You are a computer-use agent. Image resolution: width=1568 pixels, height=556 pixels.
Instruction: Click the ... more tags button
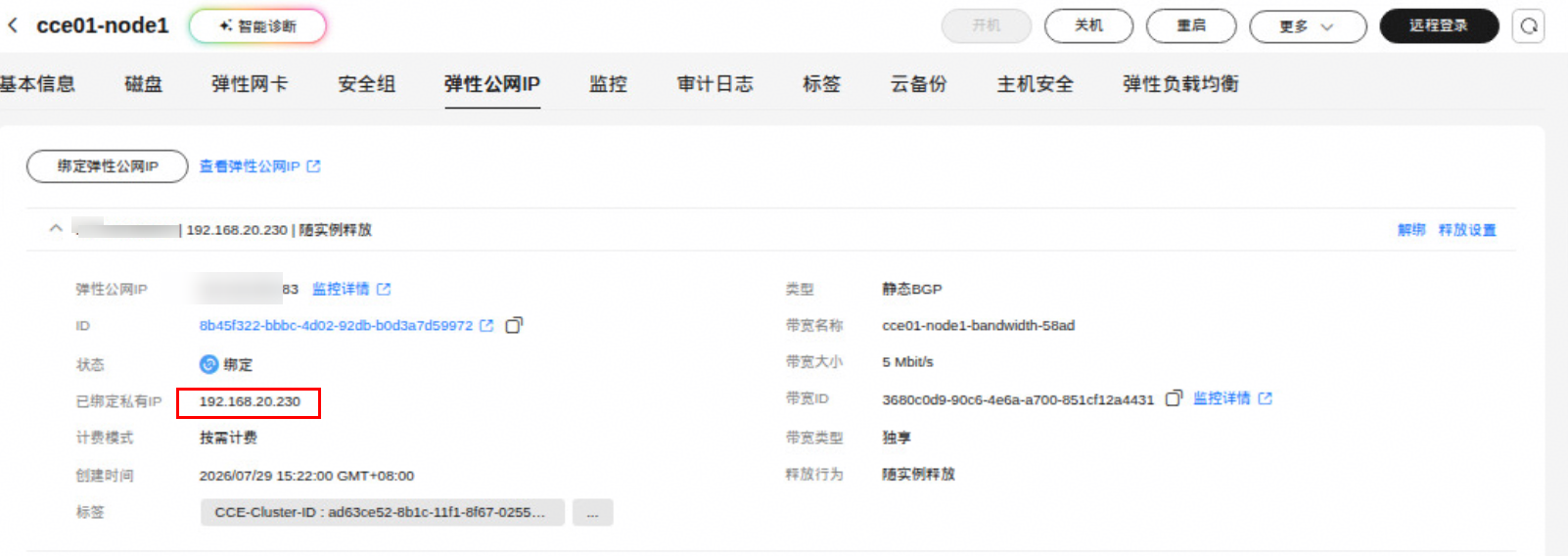click(x=593, y=512)
